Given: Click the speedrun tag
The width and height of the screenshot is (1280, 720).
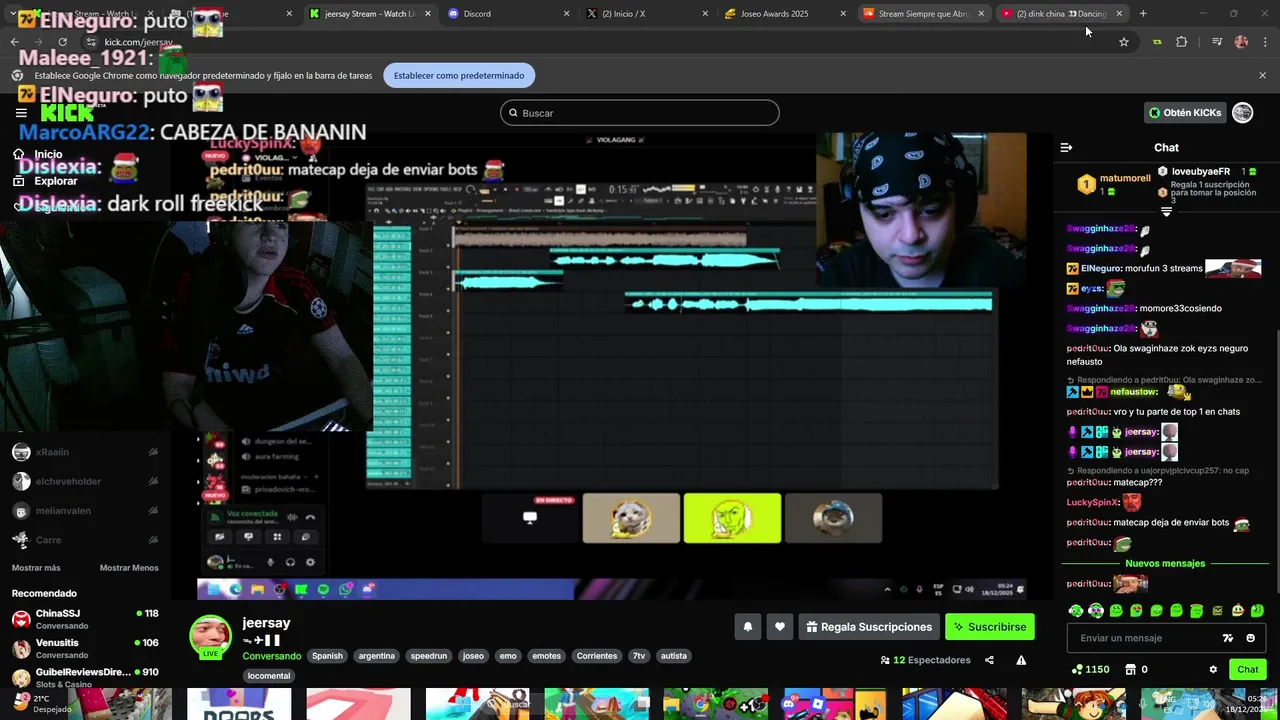Looking at the screenshot, I should click(x=429, y=656).
